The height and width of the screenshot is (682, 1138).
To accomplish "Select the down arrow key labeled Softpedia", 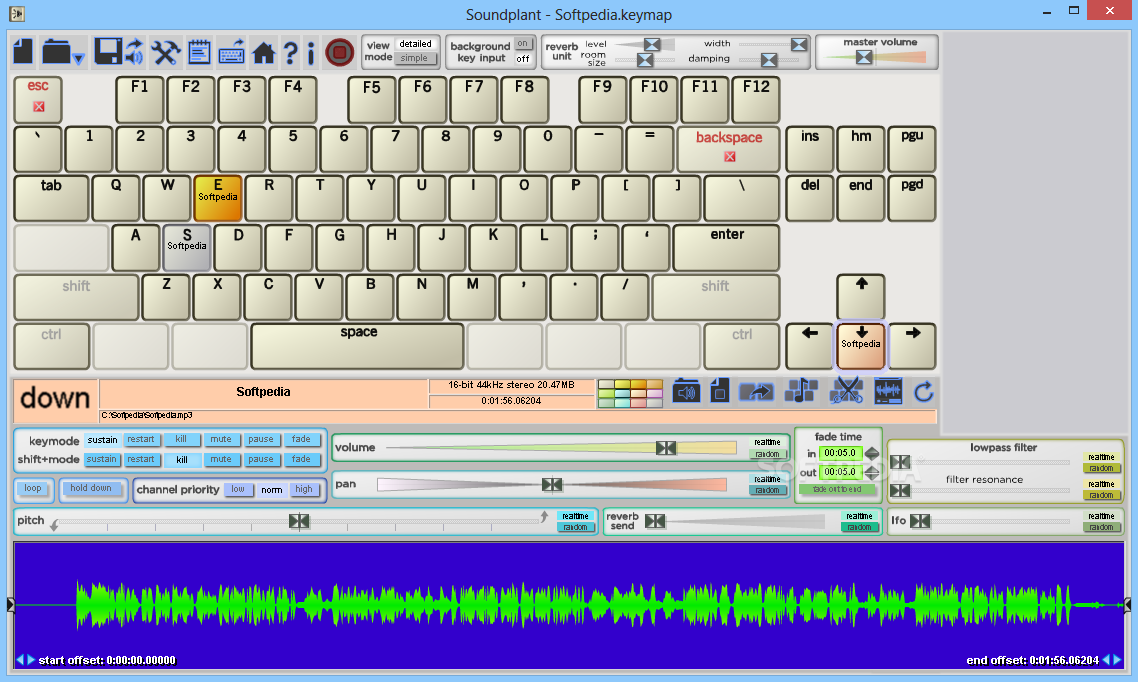I will click(861, 345).
